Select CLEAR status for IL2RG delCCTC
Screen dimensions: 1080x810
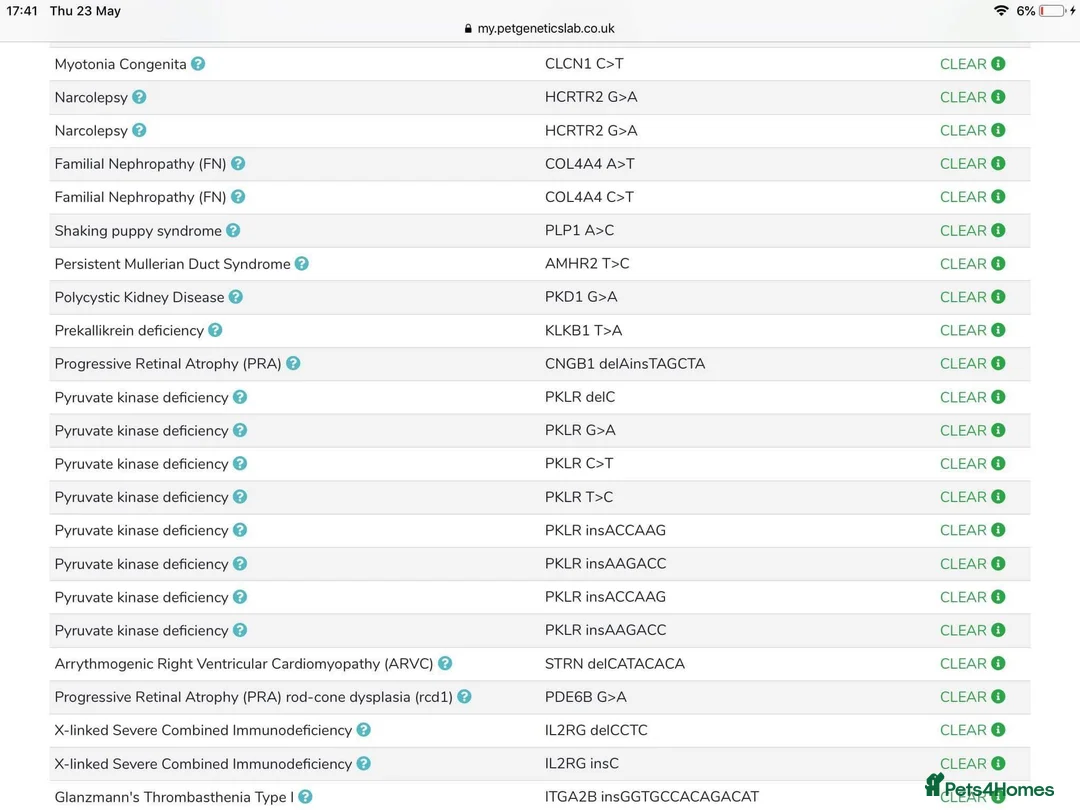[x=963, y=730]
